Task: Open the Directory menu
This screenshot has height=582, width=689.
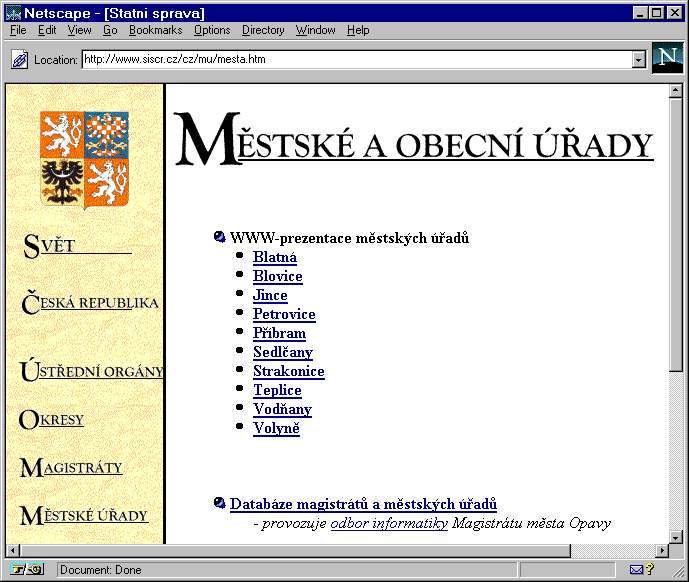Action: click(263, 30)
